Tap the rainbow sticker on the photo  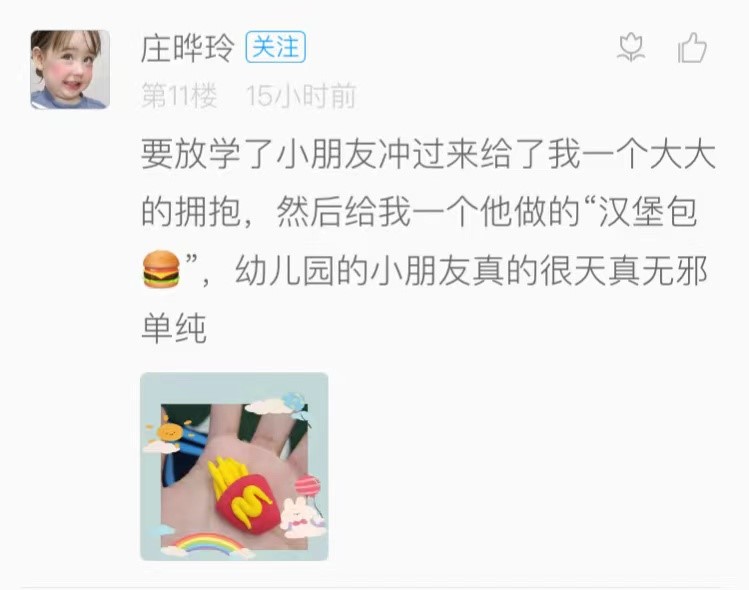click(209, 546)
